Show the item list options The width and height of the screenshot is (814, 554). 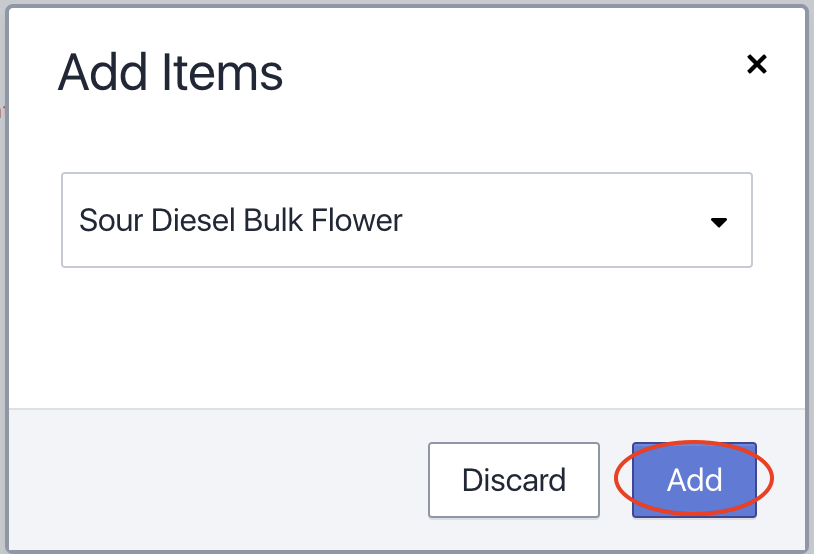[718, 222]
